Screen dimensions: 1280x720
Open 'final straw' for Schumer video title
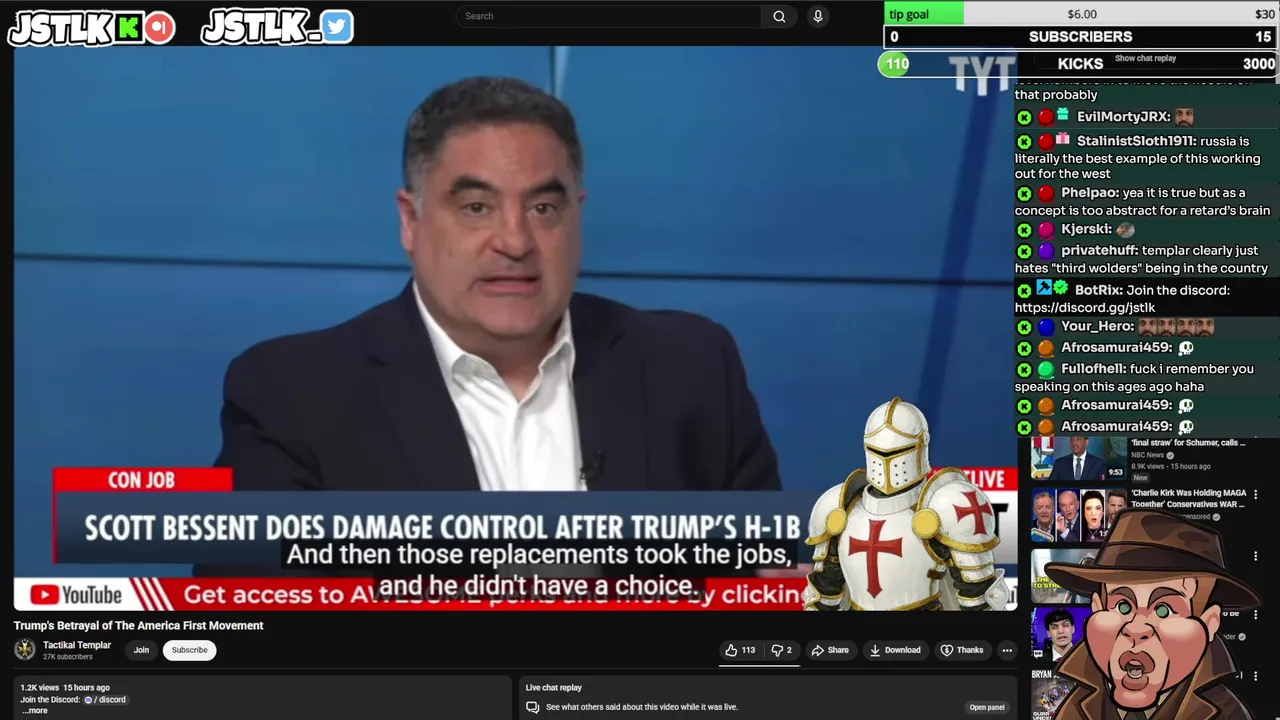1188,442
